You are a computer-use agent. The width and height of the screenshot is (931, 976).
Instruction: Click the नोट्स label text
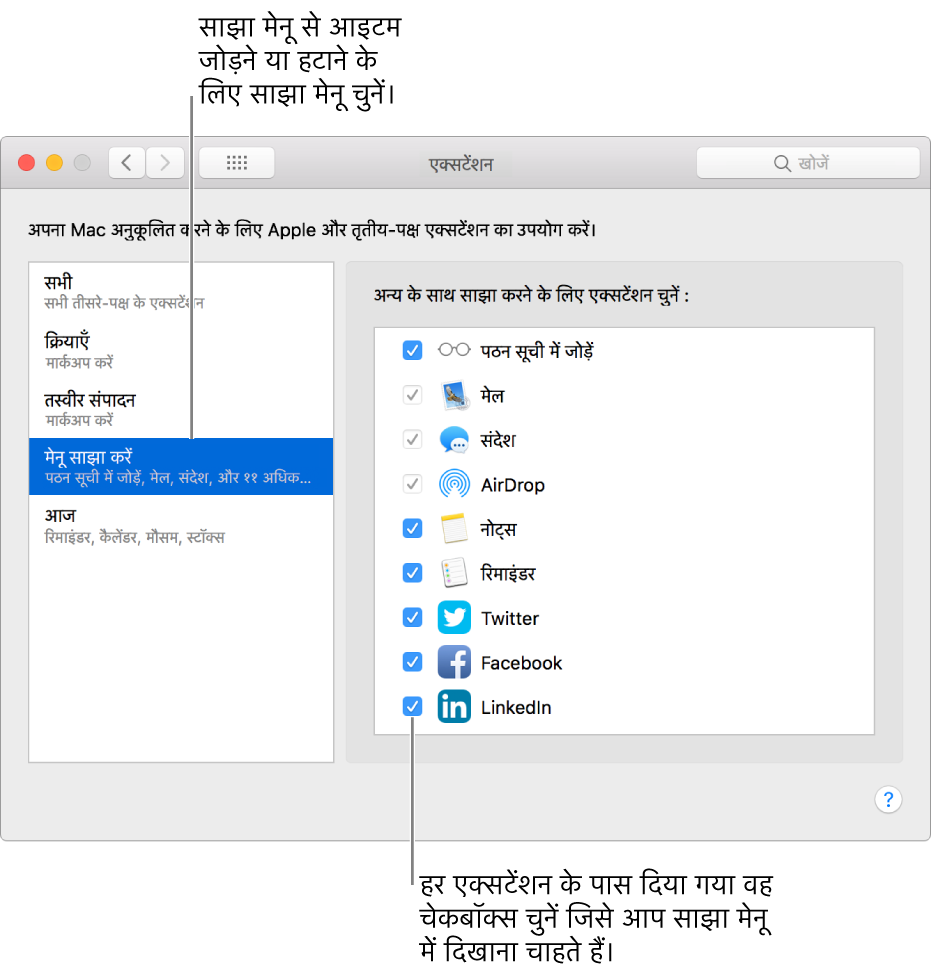click(498, 529)
